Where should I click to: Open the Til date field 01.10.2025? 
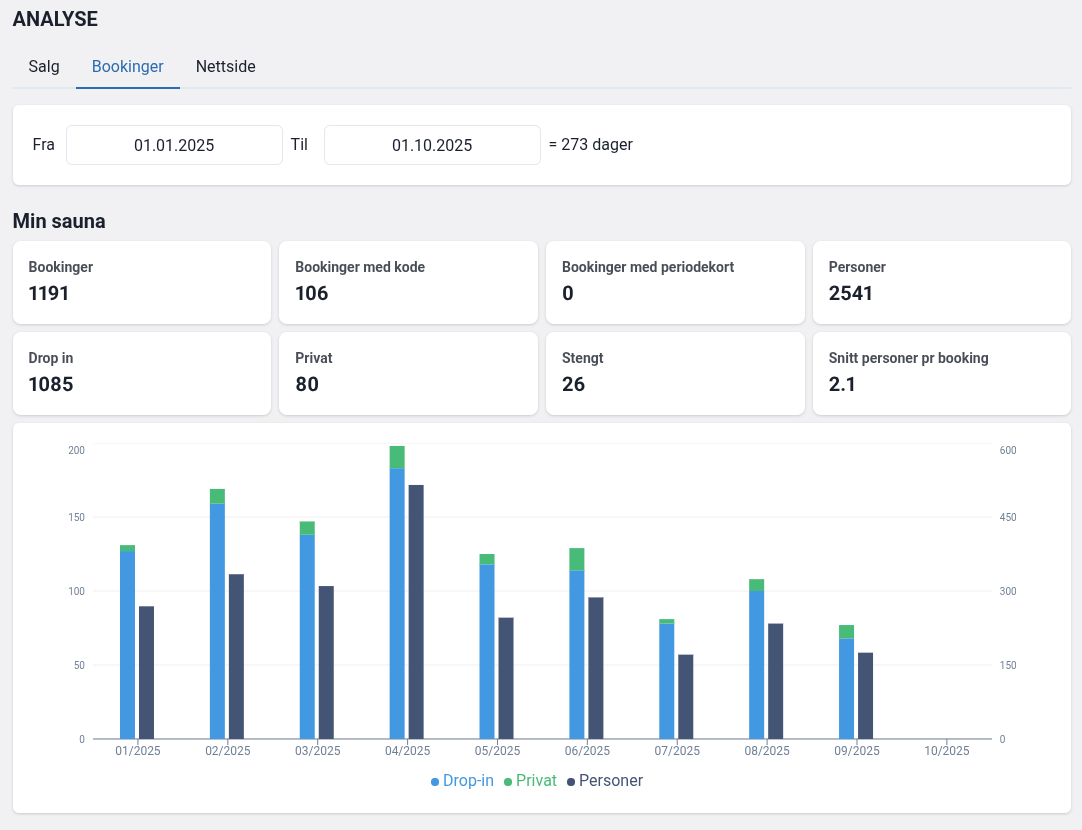(432, 145)
